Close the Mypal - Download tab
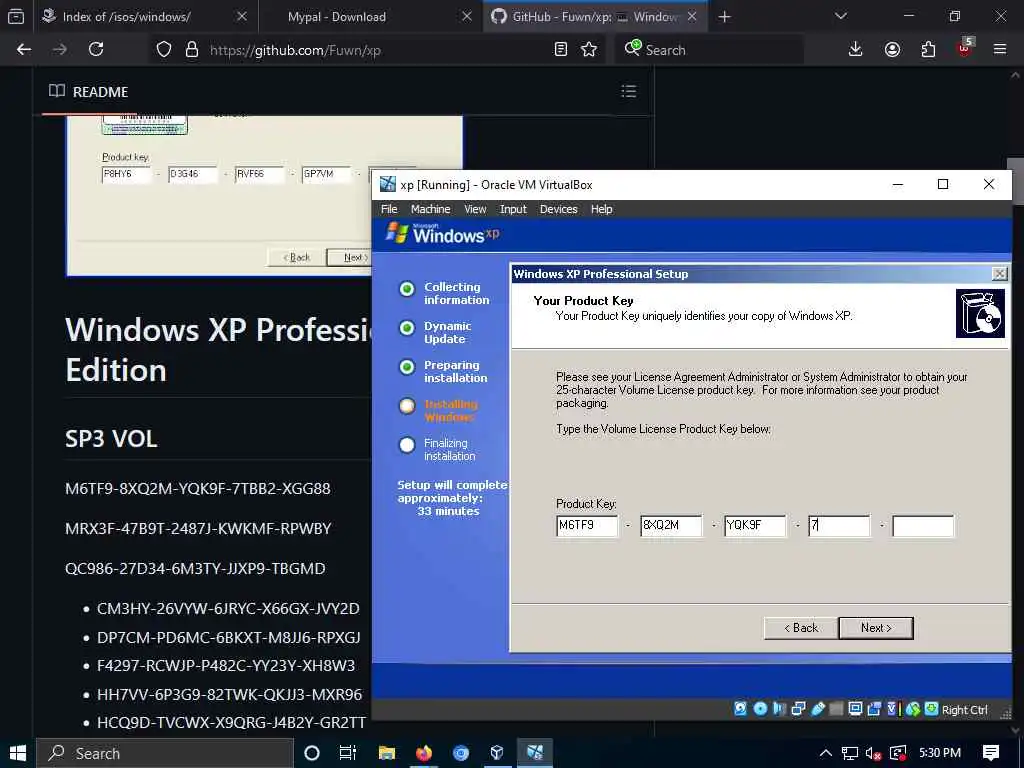This screenshot has height=768, width=1024. pos(467,17)
